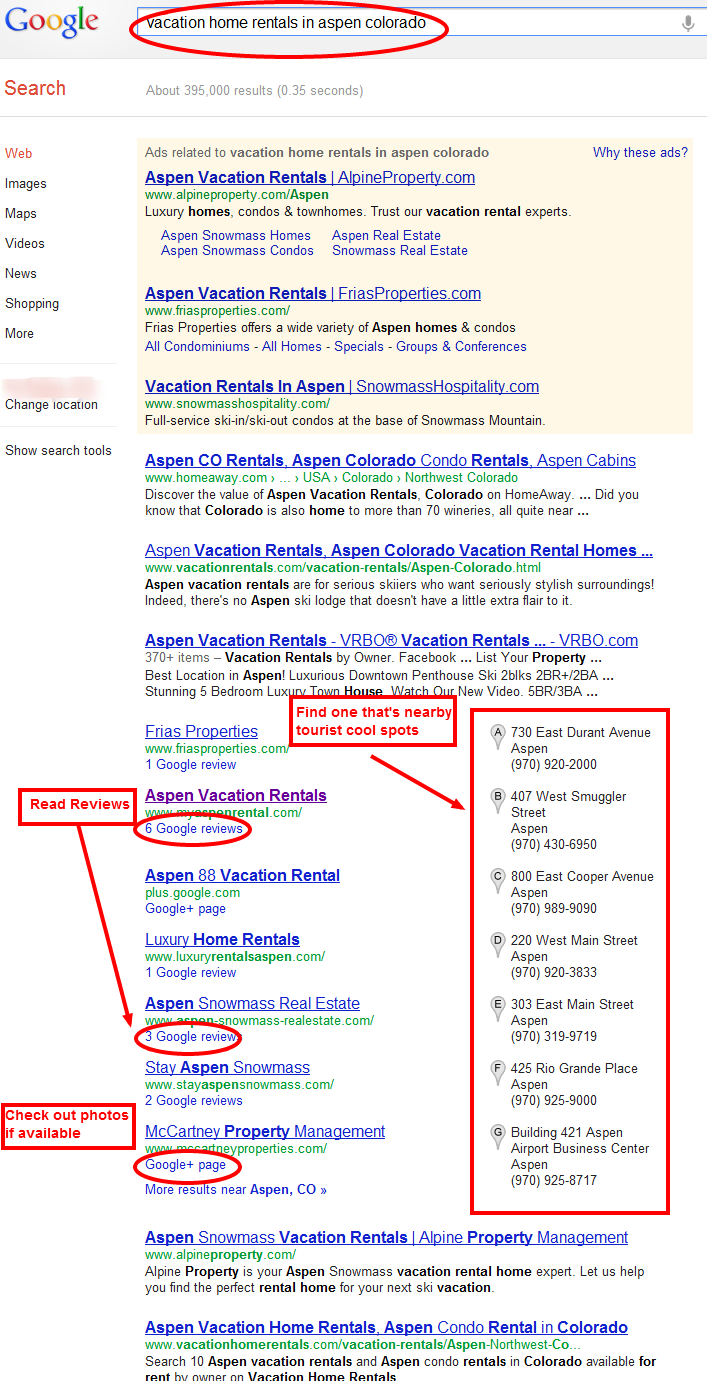Open the Aspen CO Rentals HomeAway result
707x1381 pixels.
pos(390,461)
